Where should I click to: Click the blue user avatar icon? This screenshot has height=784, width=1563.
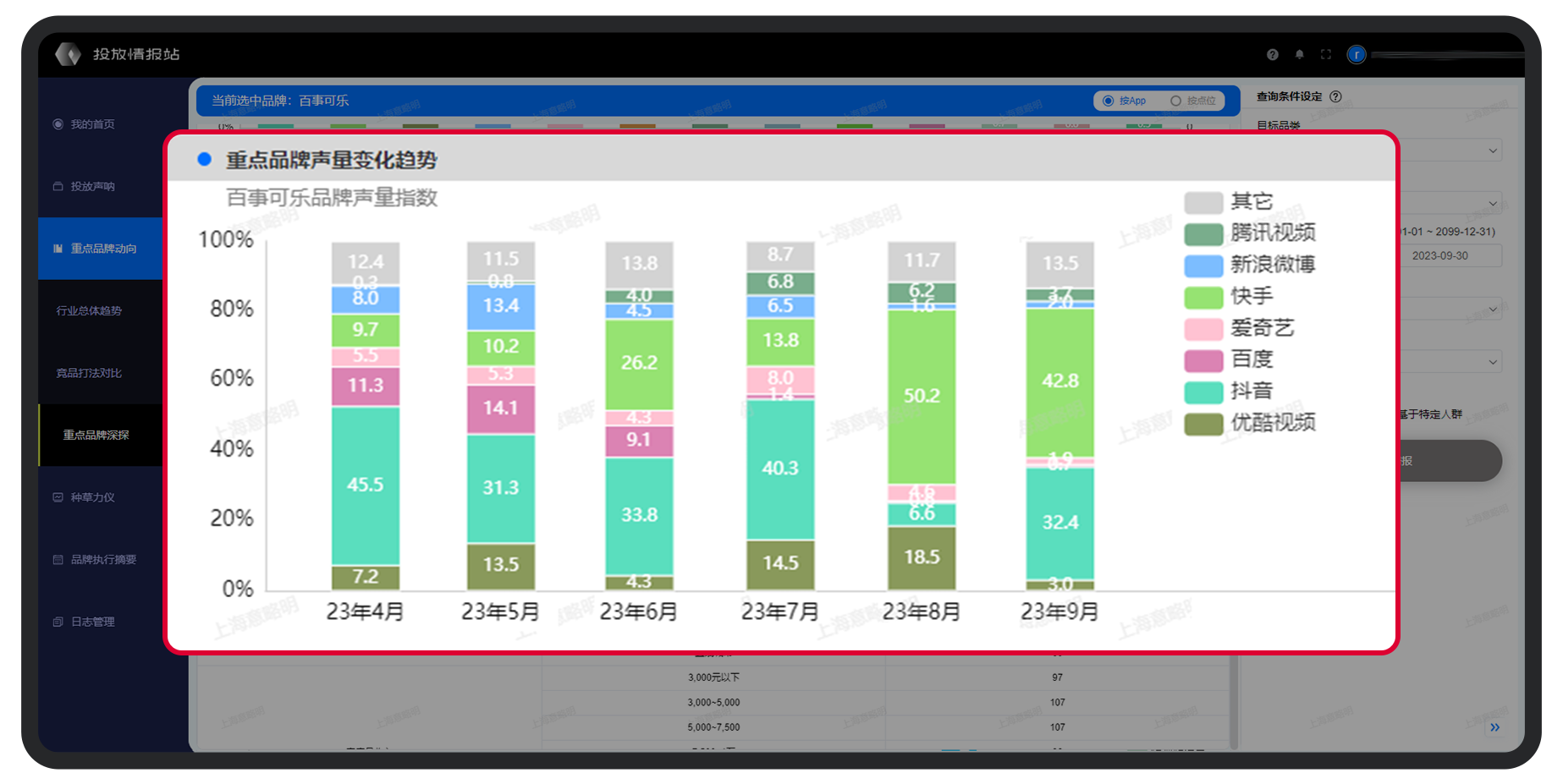1357,54
